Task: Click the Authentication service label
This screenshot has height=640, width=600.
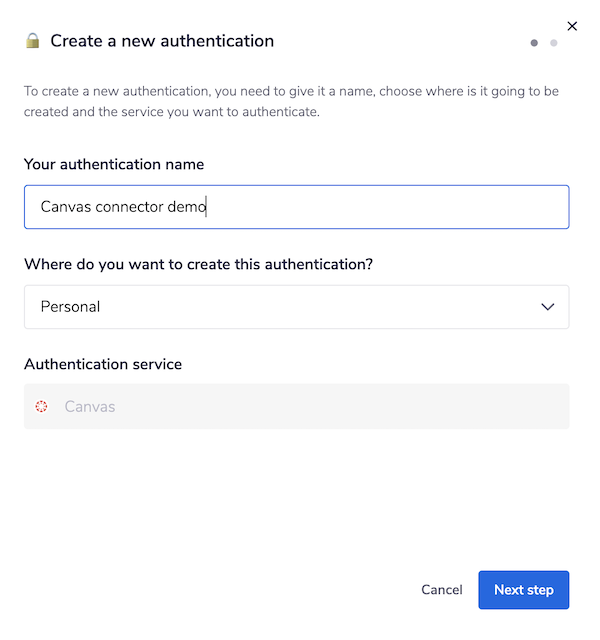Action: coord(103,364)
